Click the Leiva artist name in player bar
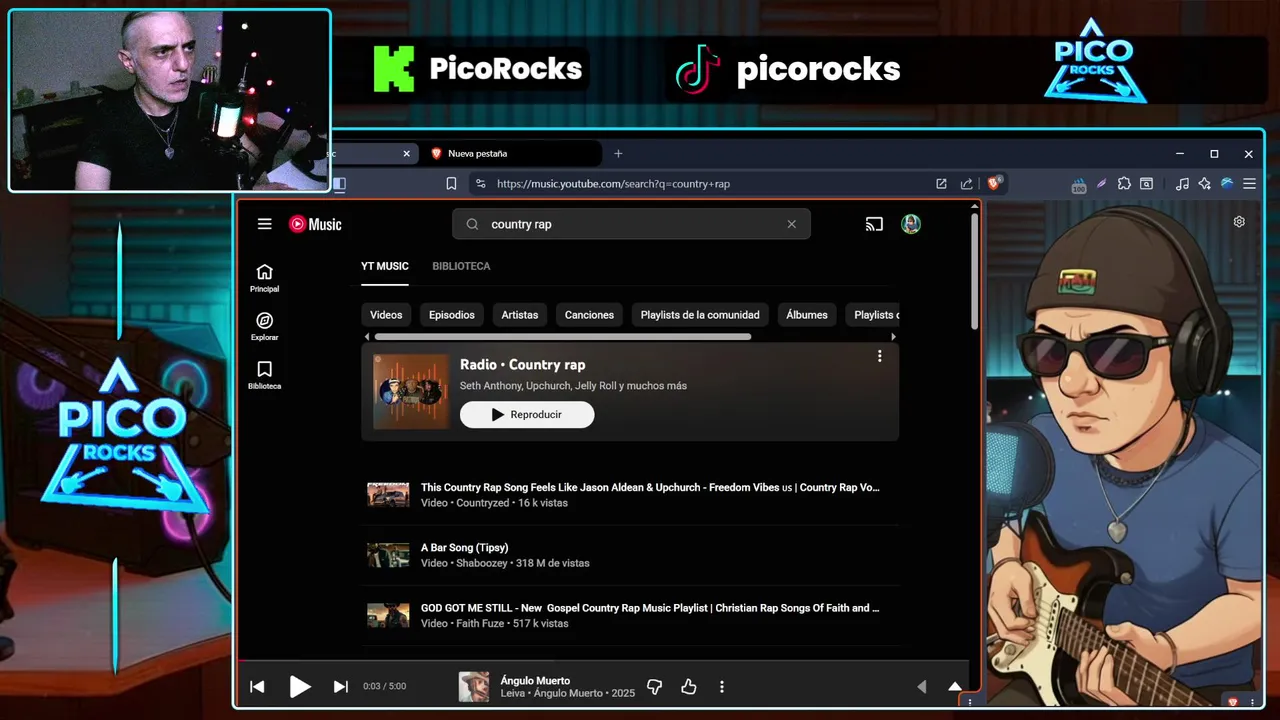The image size is (1280, 720). click(514, 693)
